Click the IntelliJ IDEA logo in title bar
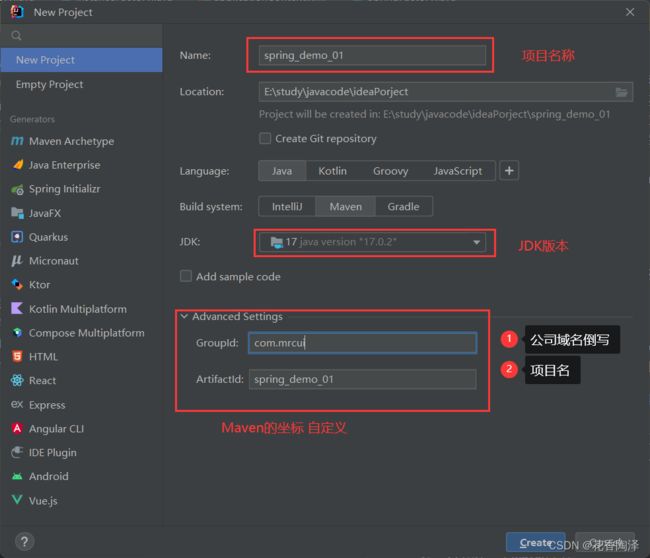 (17, 12)
